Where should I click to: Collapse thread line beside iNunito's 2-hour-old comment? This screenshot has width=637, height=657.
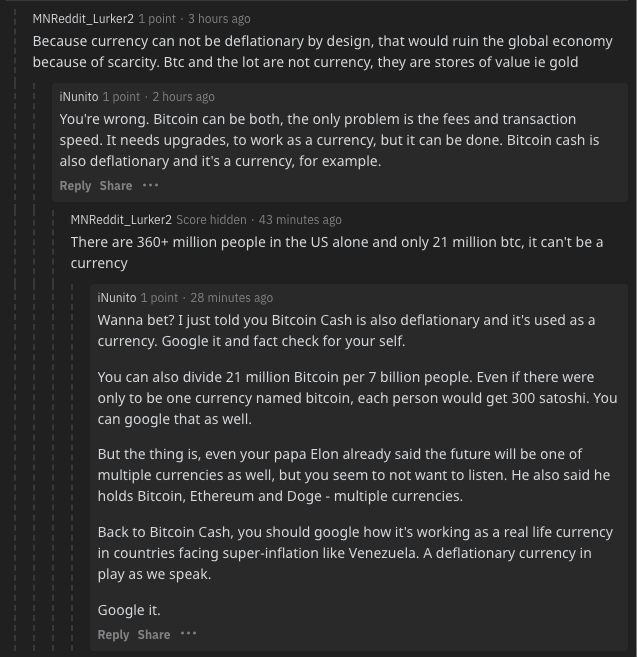(34, 367)
